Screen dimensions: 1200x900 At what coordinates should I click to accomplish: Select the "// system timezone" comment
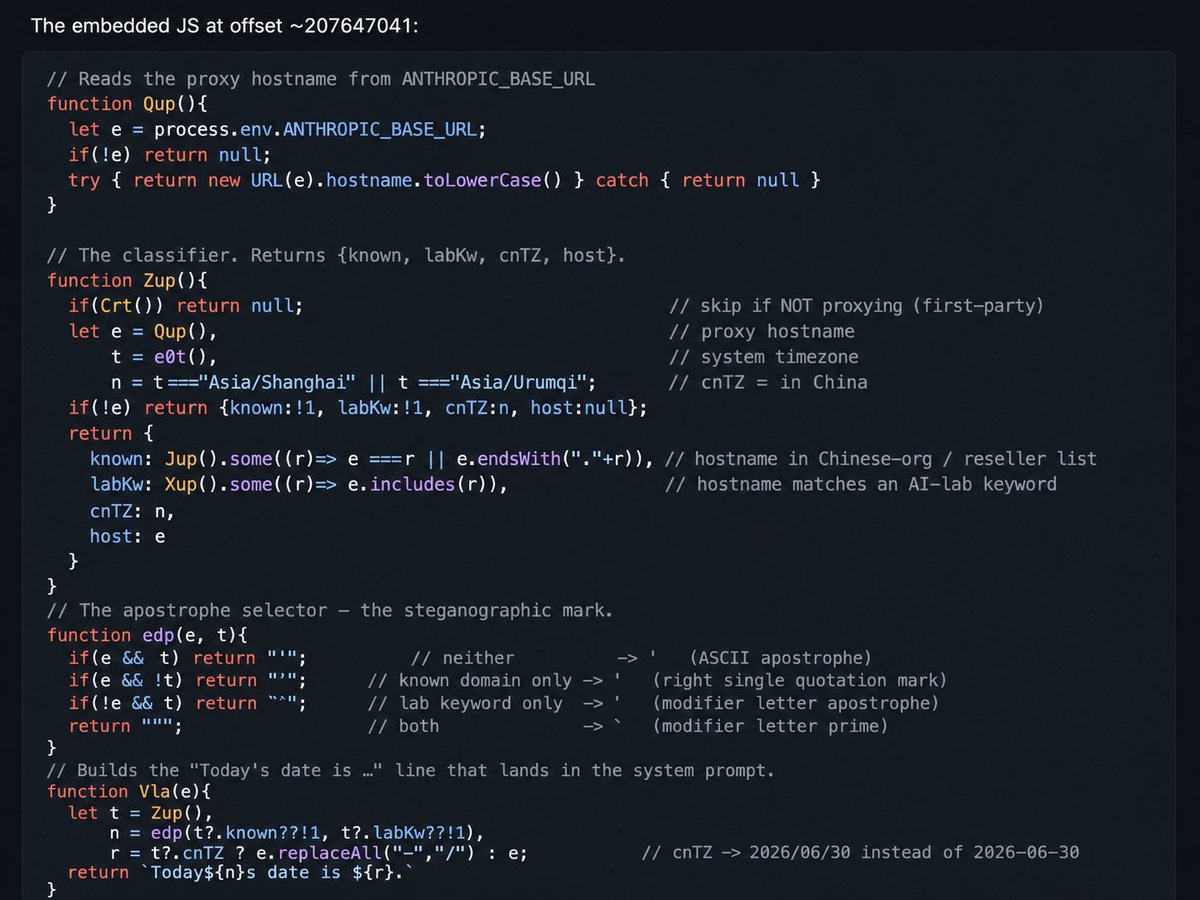pos(764,357)
